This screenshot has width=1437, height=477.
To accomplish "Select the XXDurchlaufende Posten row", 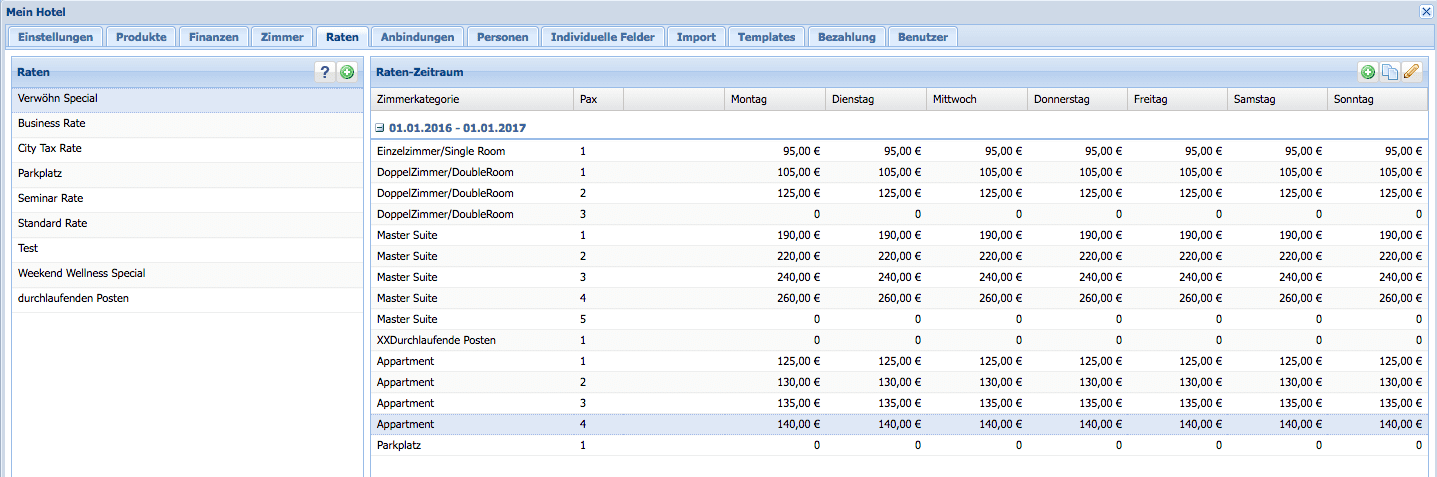I will [436, 341].
